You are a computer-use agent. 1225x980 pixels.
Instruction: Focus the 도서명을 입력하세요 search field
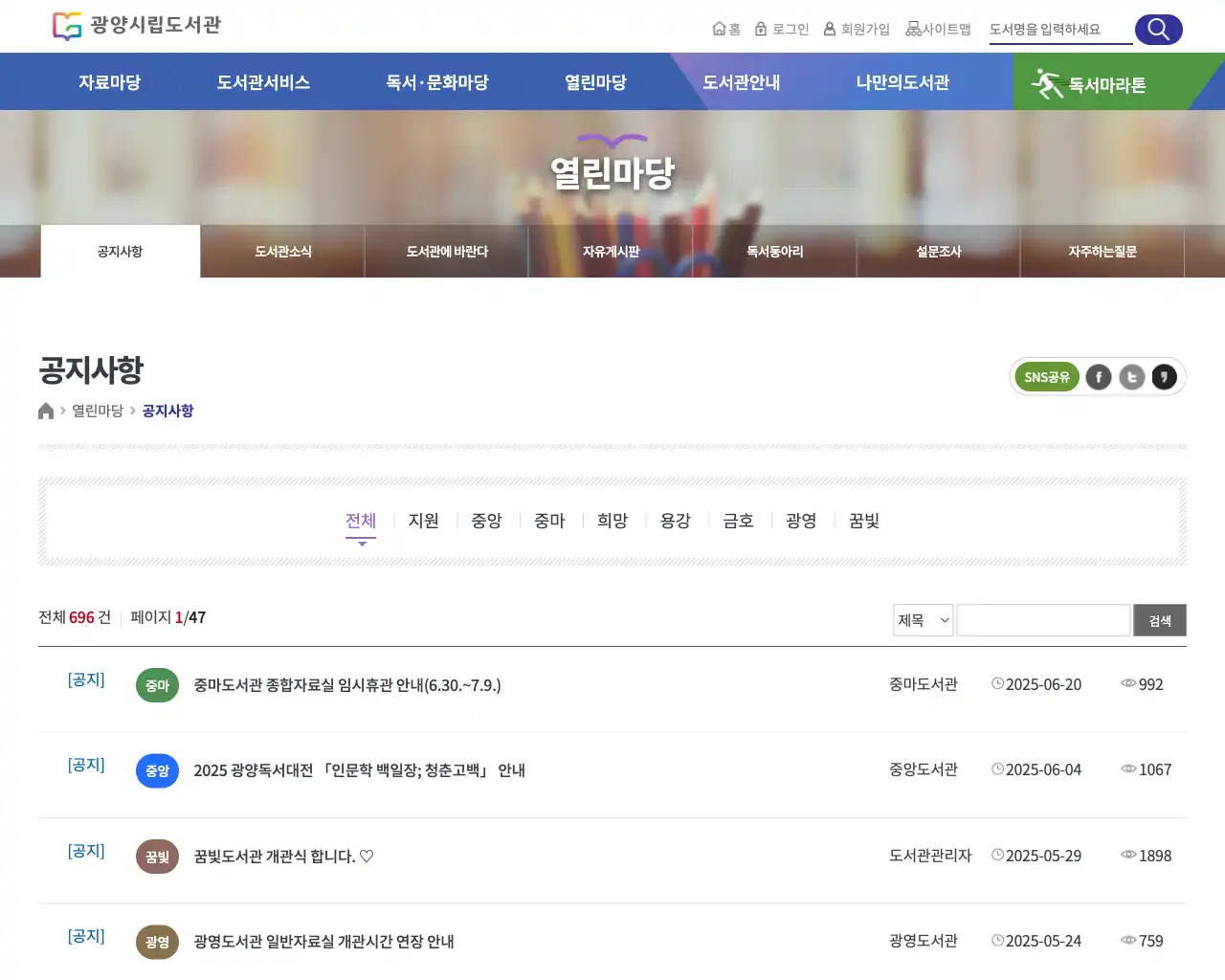(1060, 30)
